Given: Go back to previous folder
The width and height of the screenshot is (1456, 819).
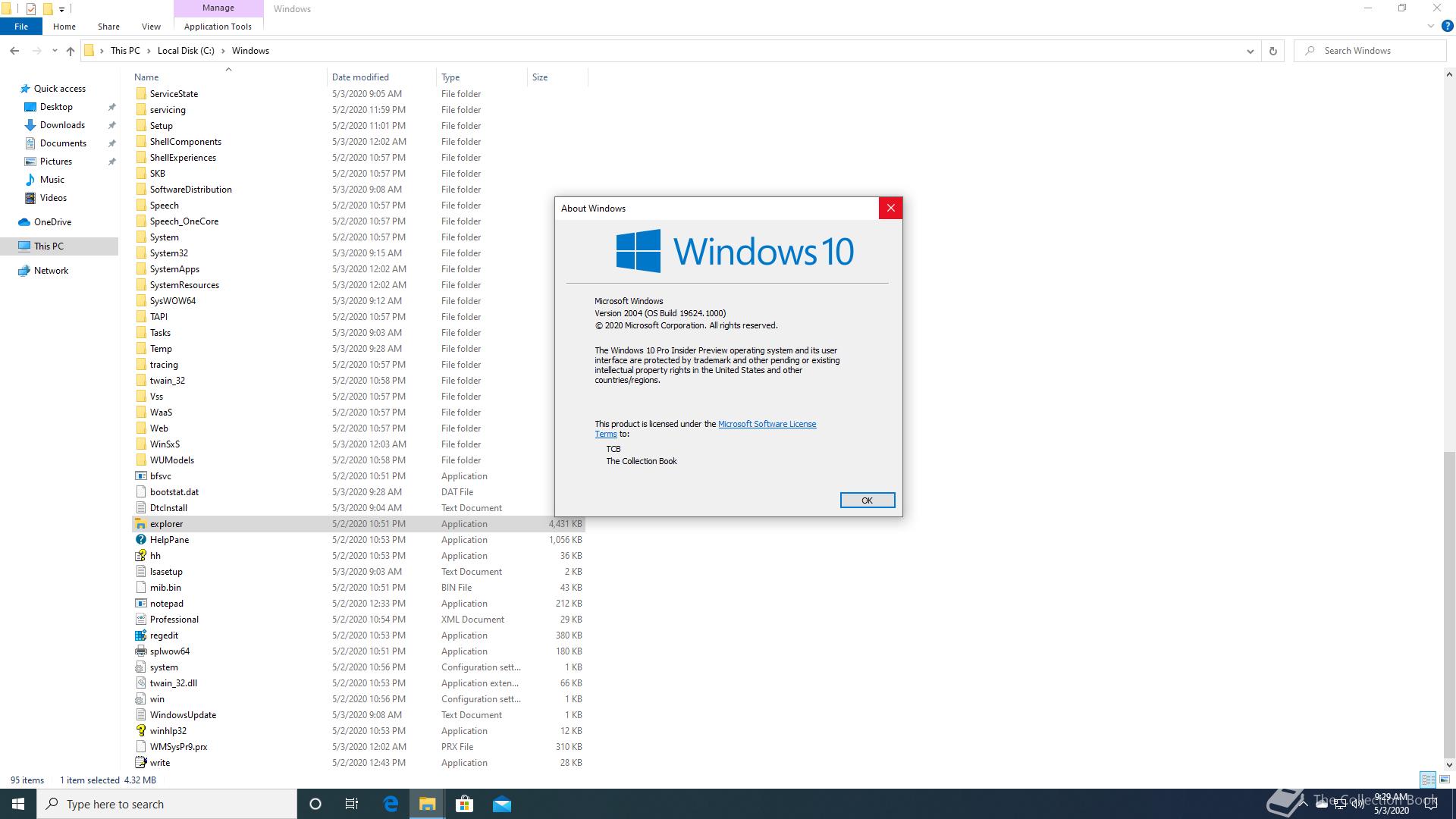Looking at the screenshot, I should (x=14, y=51).
